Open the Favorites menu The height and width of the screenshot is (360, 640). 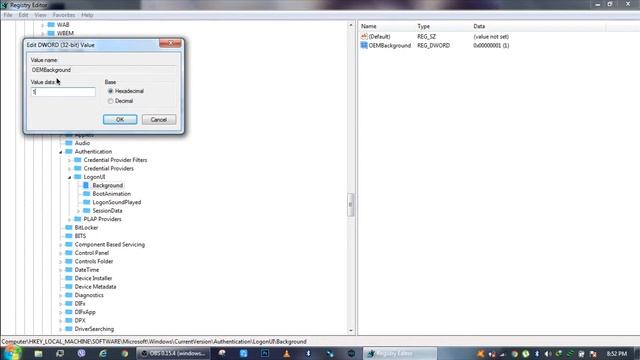pos(64,15)
